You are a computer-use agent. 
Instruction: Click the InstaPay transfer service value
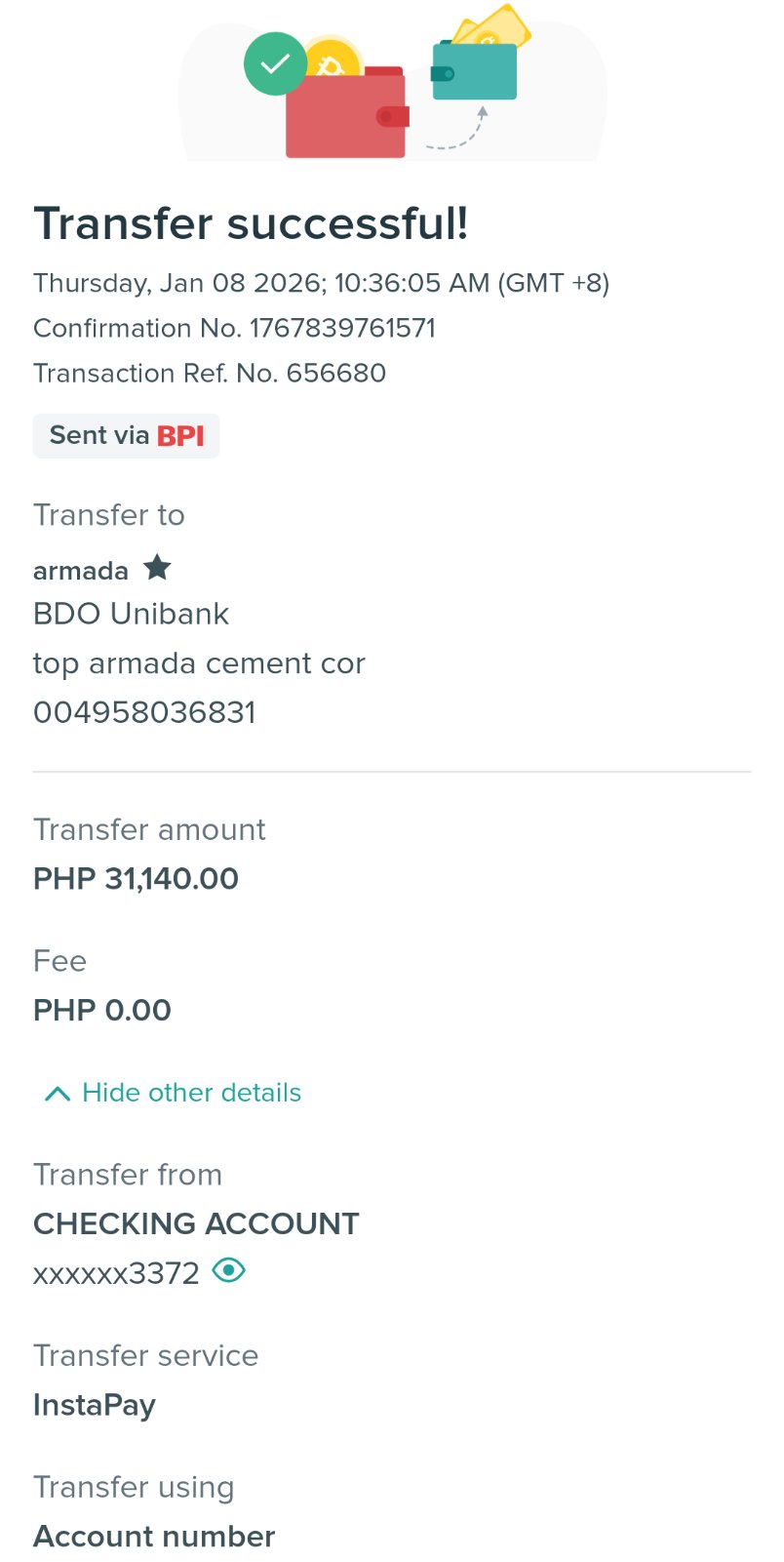(95, 1405)
